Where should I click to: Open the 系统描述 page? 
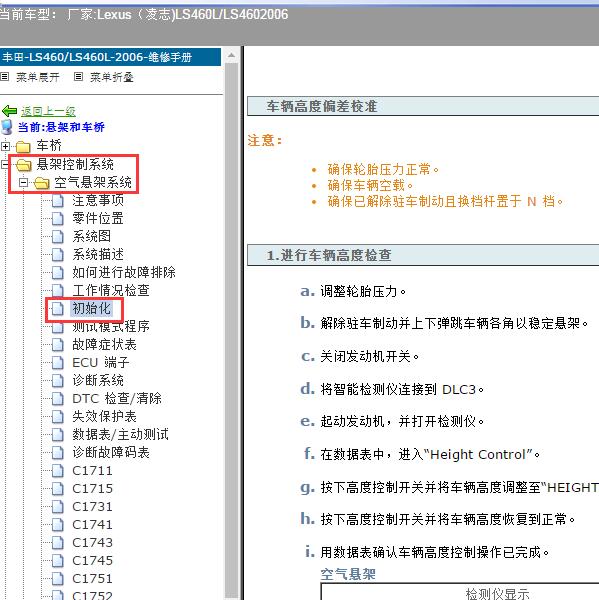coord(98,254)
